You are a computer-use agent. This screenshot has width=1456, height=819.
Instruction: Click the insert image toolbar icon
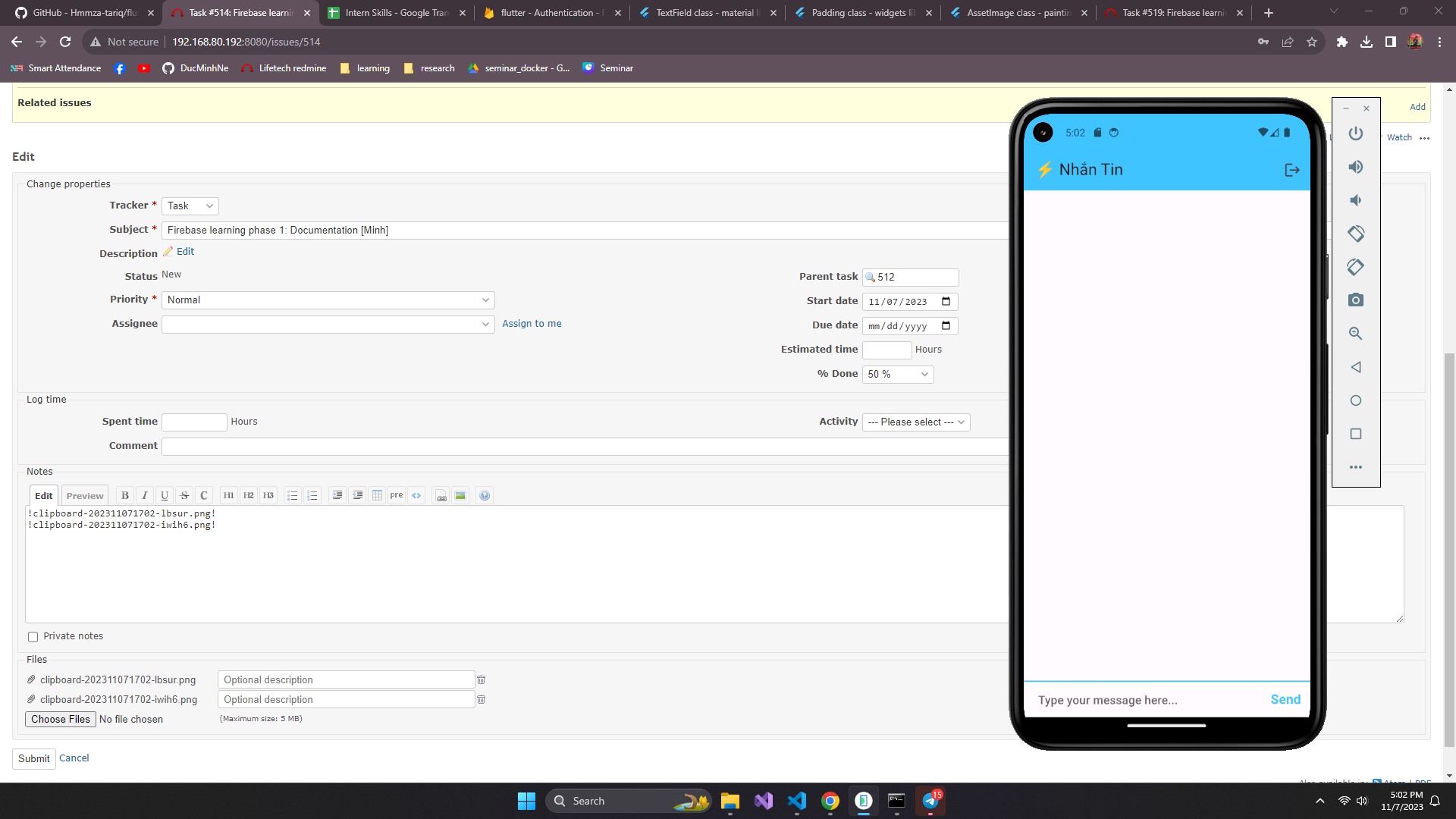(460, 495)
